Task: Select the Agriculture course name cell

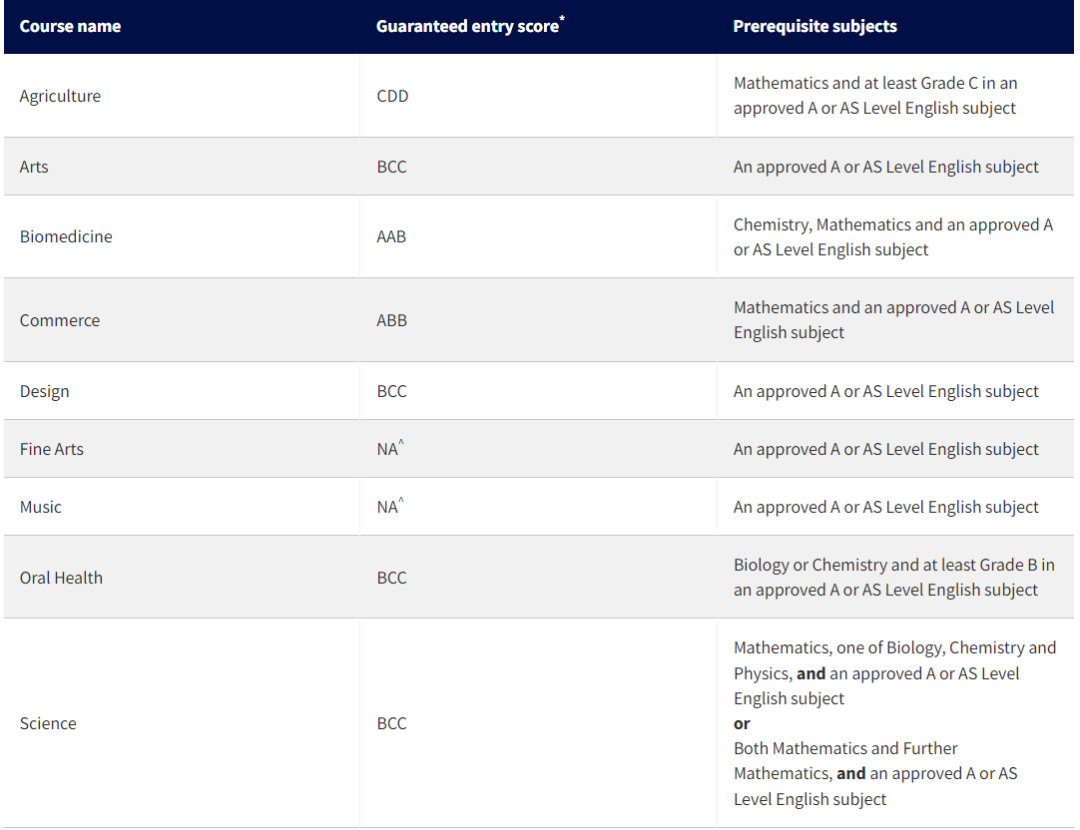Action: 60,96
